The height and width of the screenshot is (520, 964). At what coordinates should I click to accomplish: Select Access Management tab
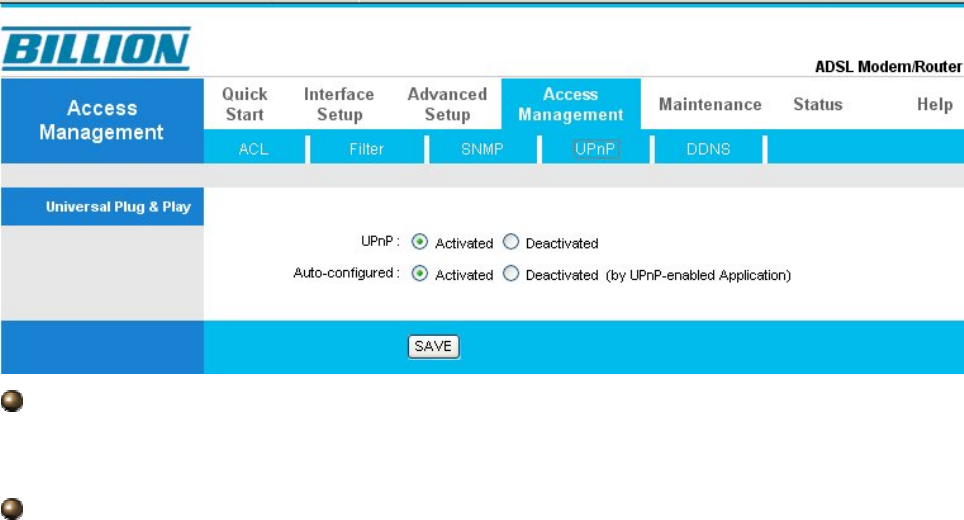point(571,104)
